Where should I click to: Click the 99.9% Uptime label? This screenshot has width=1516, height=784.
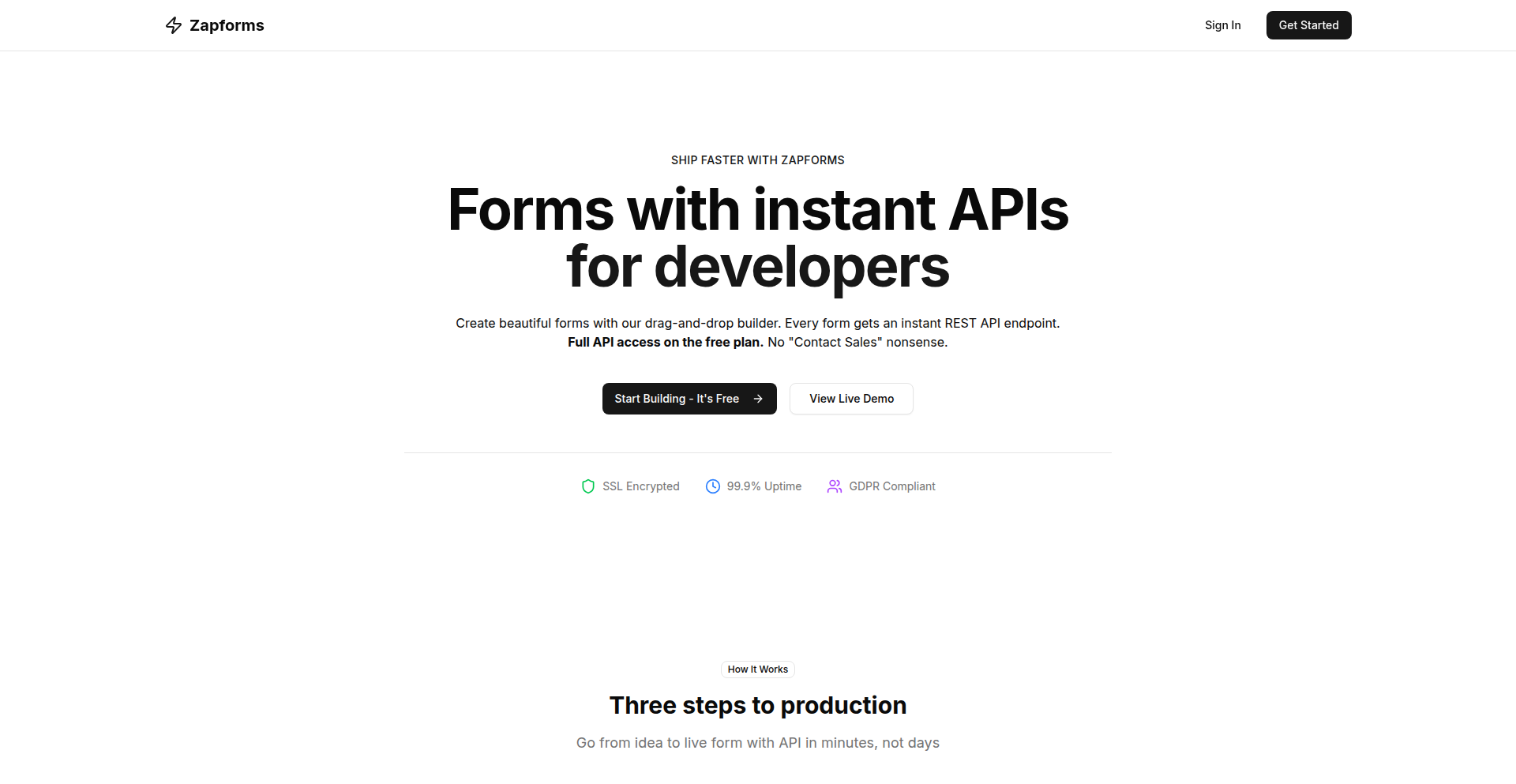[764, 486]
